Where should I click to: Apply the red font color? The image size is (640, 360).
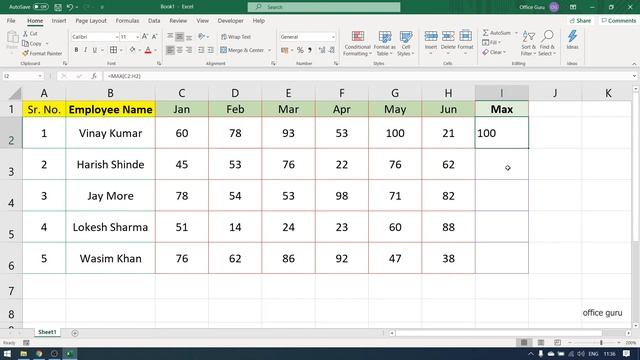(x=148, y=50)
